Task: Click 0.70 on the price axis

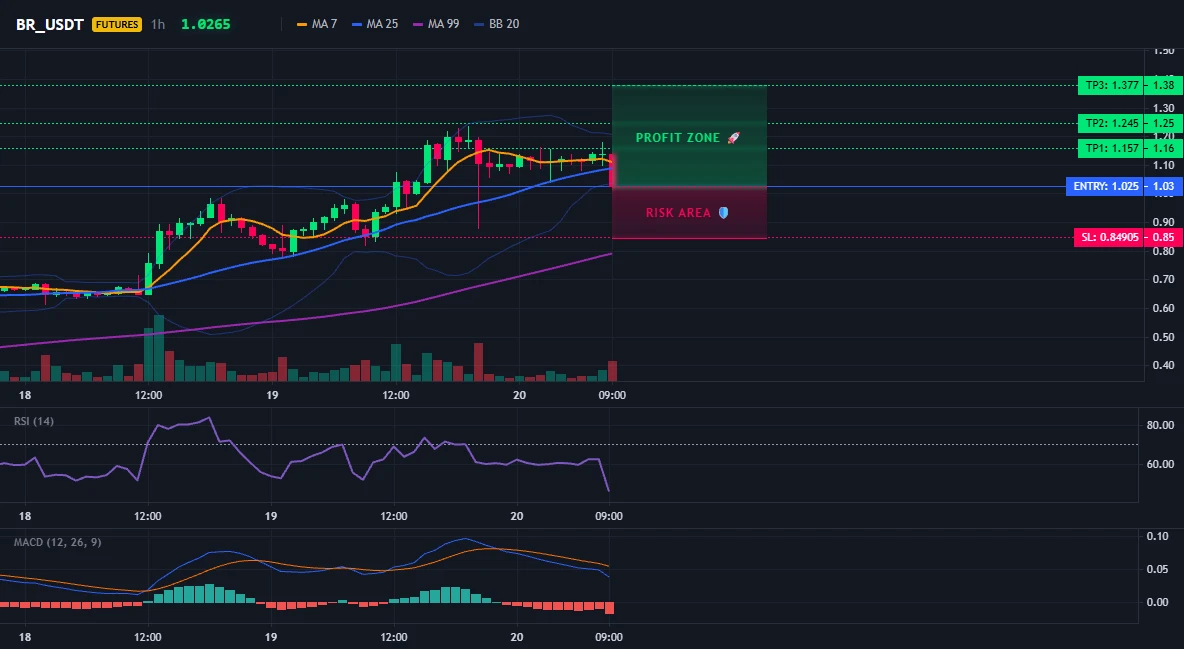Action: pos(1164,280)
